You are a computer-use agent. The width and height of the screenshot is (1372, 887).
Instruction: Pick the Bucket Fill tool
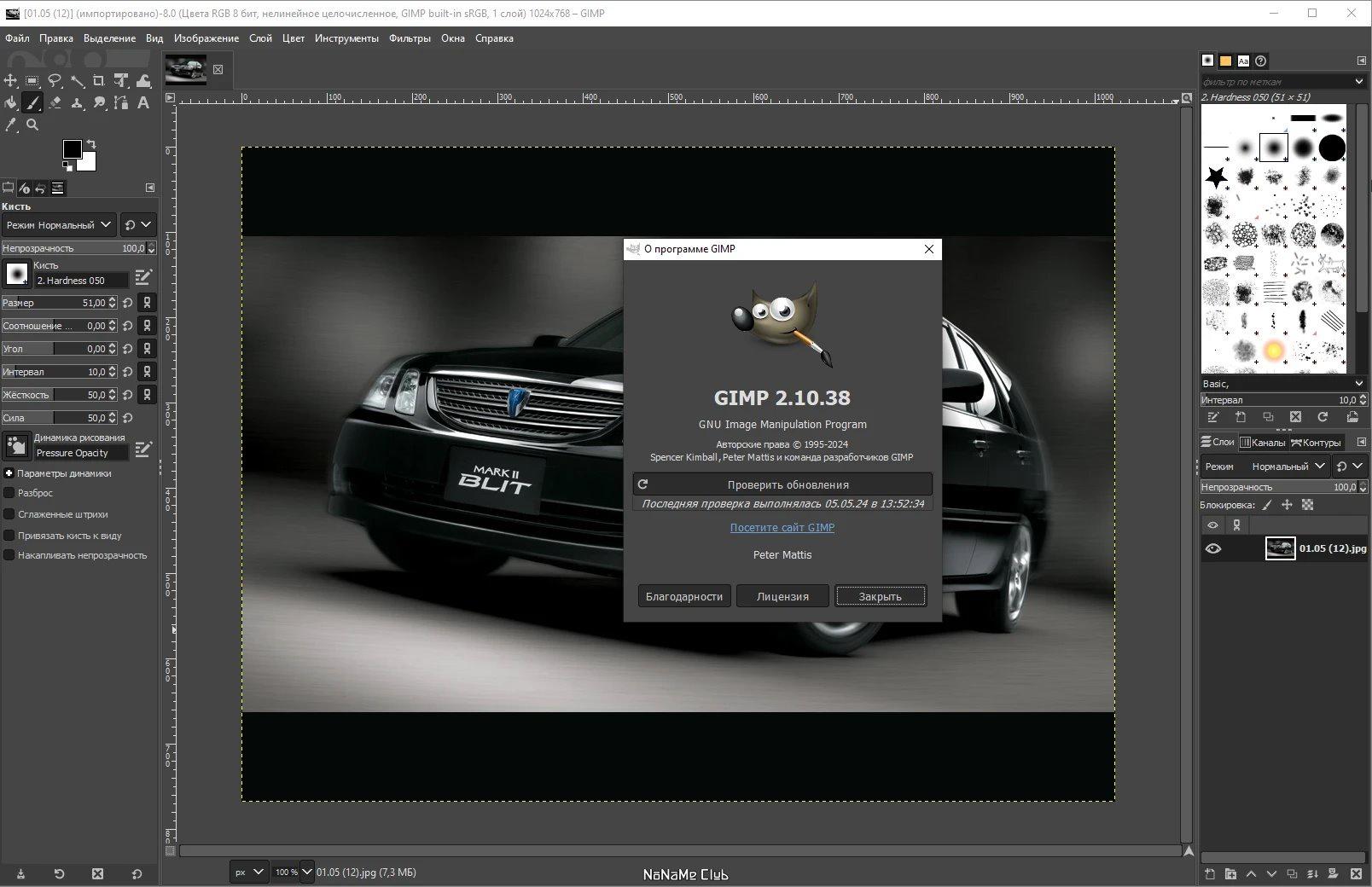[10, 103]
